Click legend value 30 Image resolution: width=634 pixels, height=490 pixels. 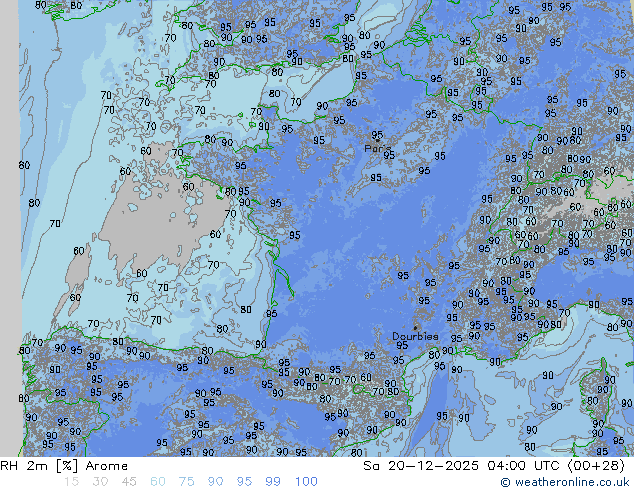[x=100, y=482]
